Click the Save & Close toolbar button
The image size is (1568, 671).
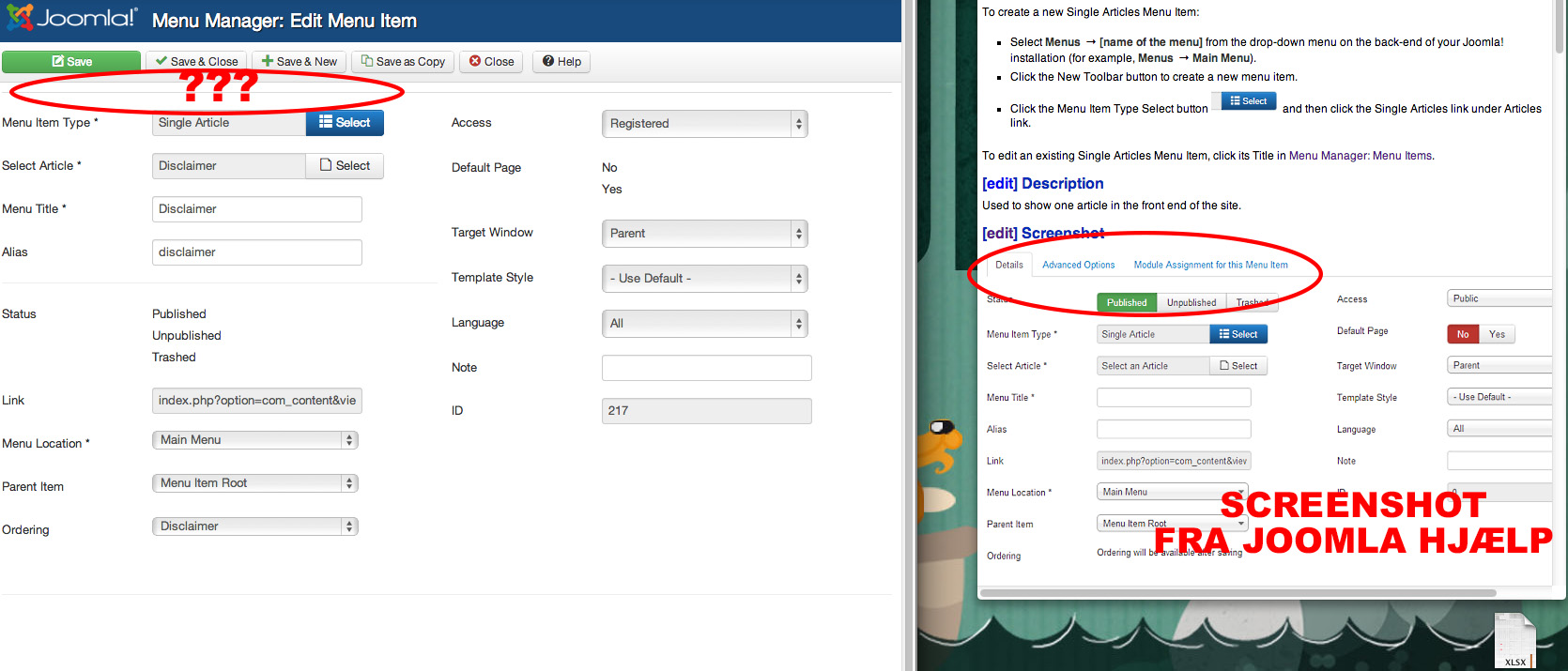[196, 61]
